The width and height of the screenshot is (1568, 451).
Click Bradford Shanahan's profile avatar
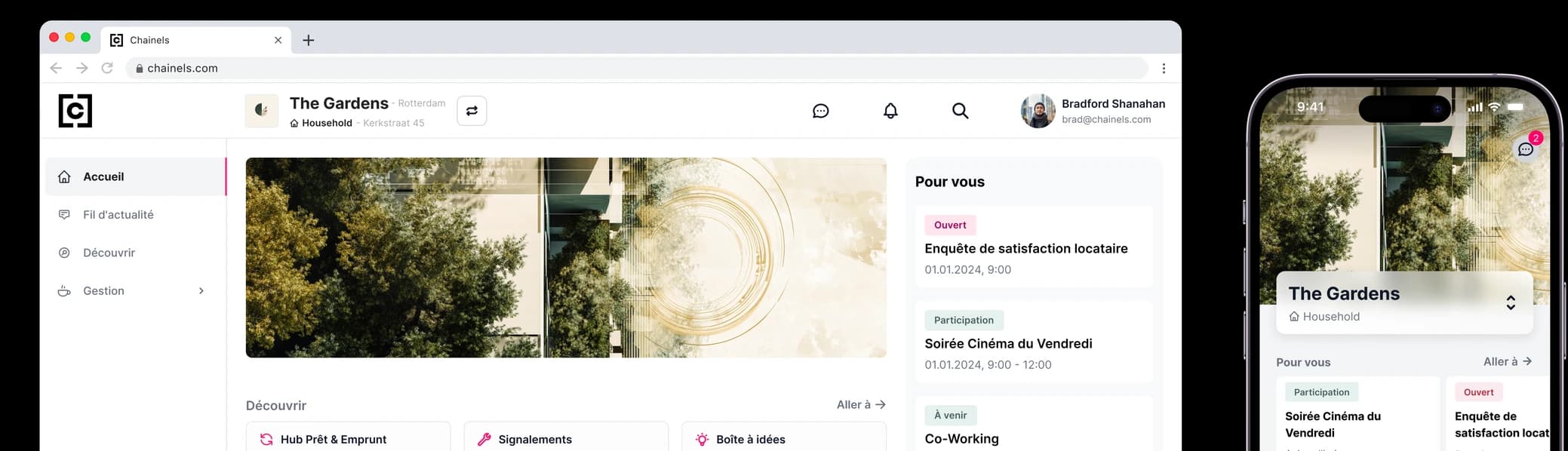(x=1038, y=111)
